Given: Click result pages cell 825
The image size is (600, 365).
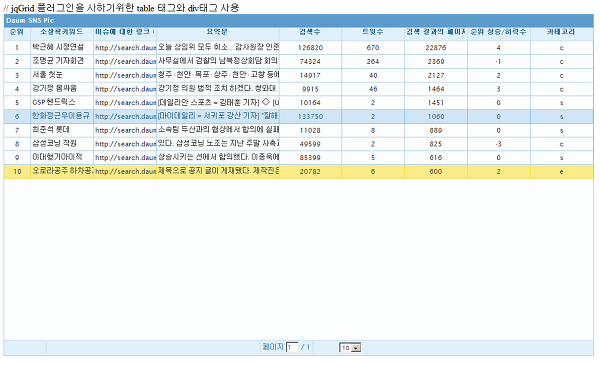Looking at the screenshot, I should click(436, 144).
